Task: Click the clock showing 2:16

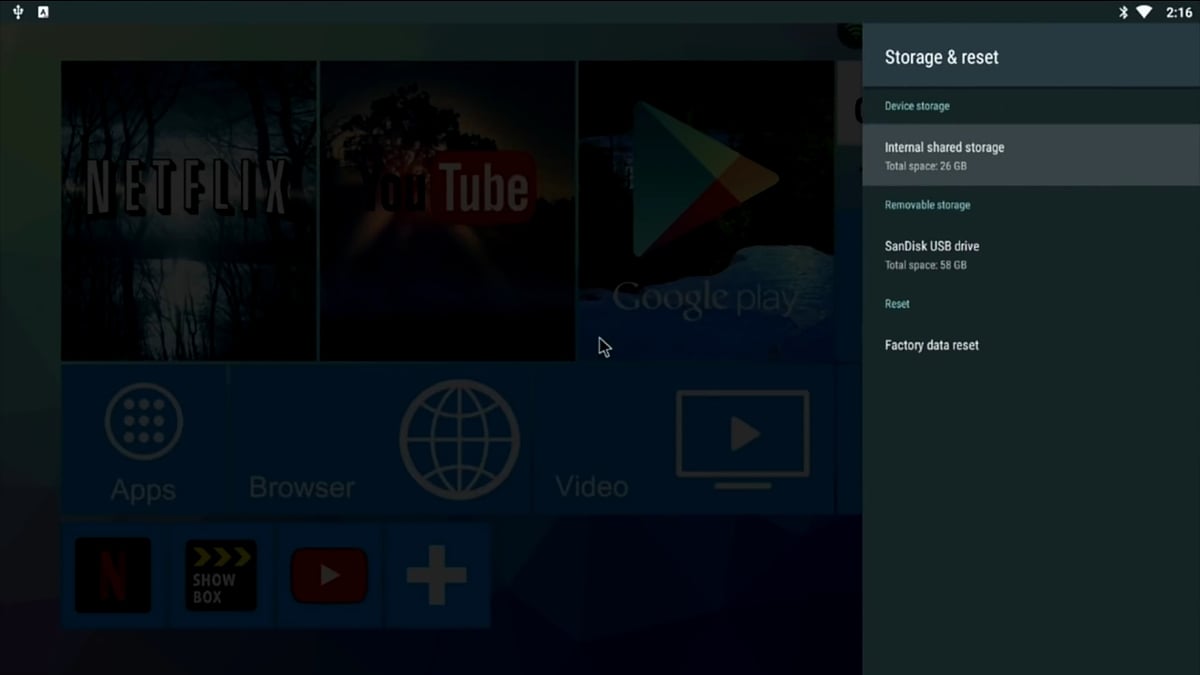Action: point(1179,12)
